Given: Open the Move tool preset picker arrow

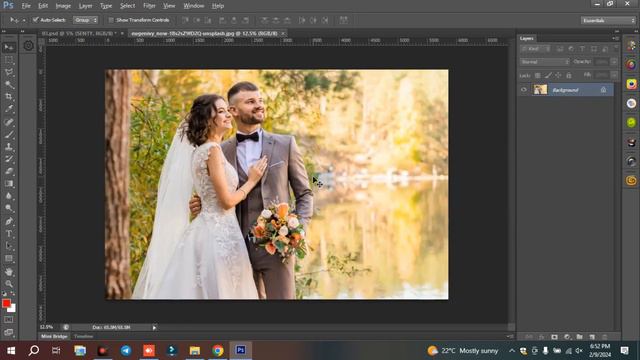Looking at the screenshot, I should [x=24, y=20].
